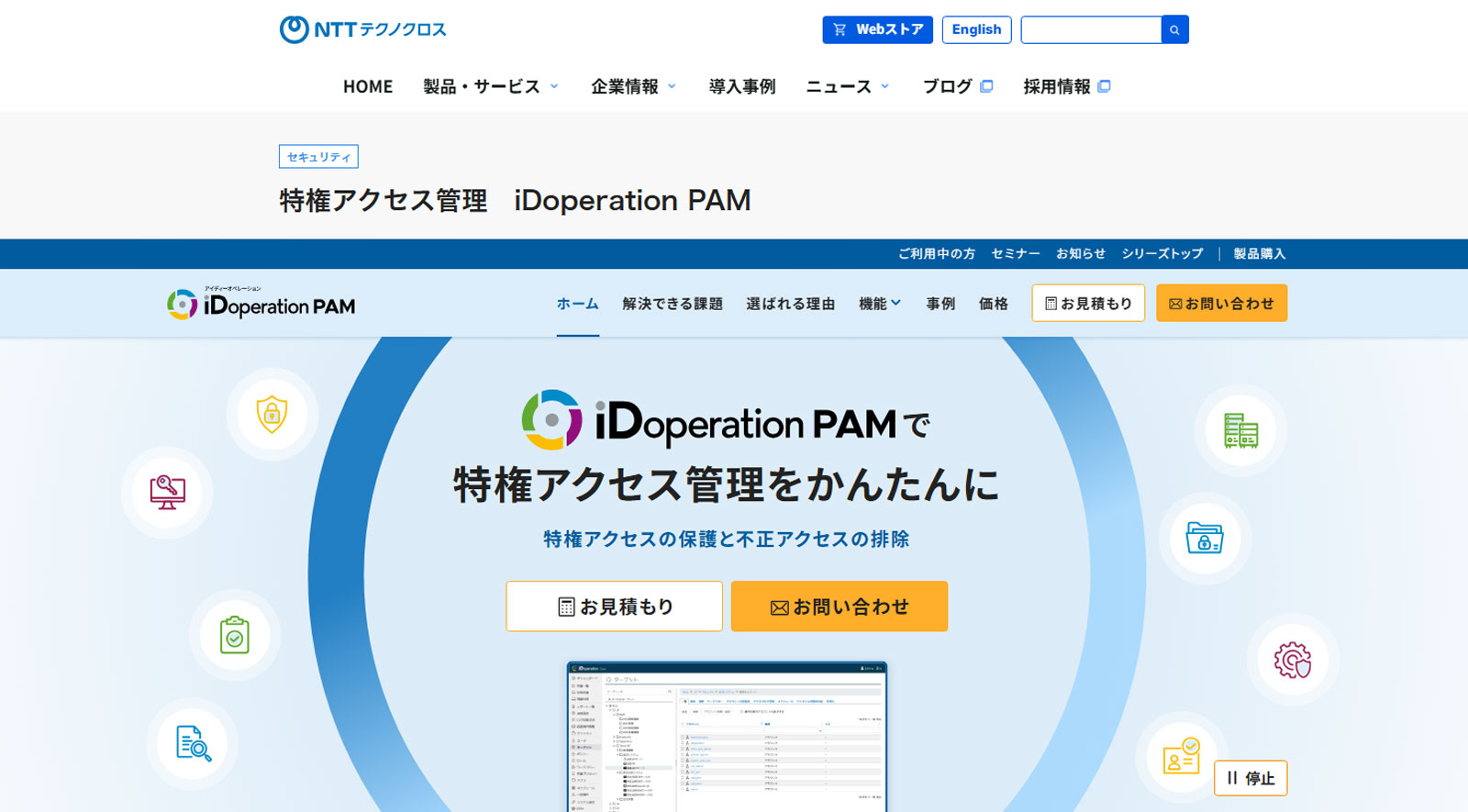Click orange お問い合わせ button in subnav

1221,304
